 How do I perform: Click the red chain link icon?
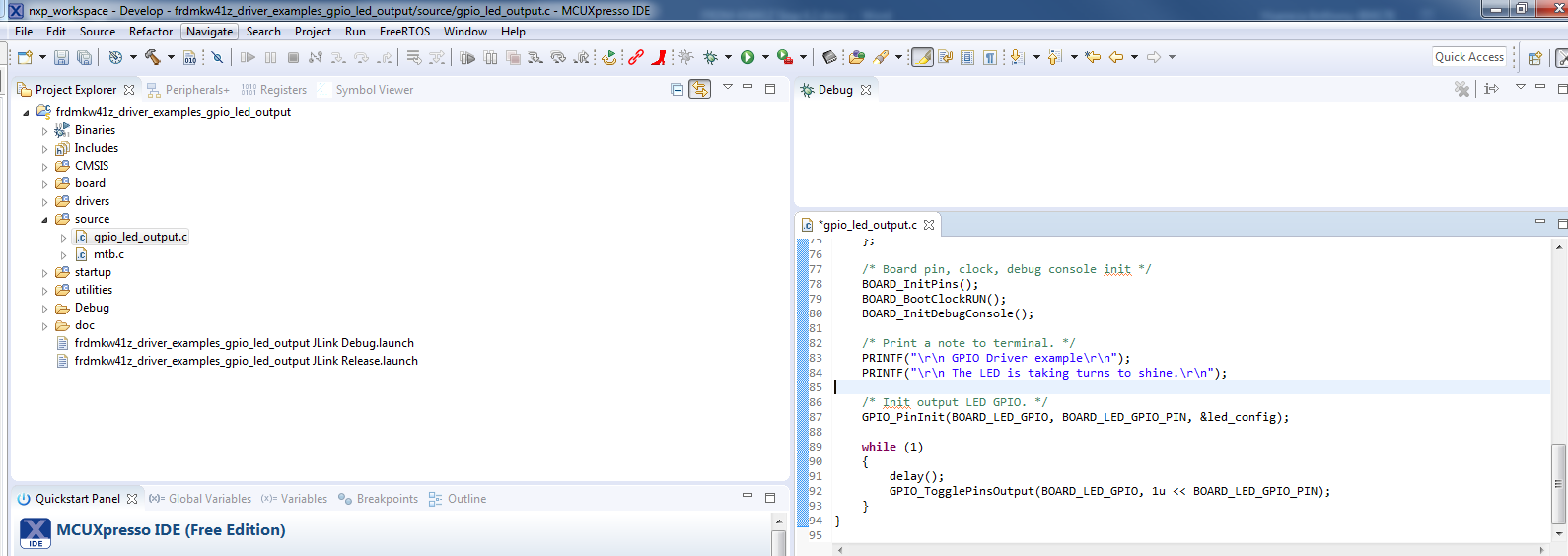click(636, 58)
